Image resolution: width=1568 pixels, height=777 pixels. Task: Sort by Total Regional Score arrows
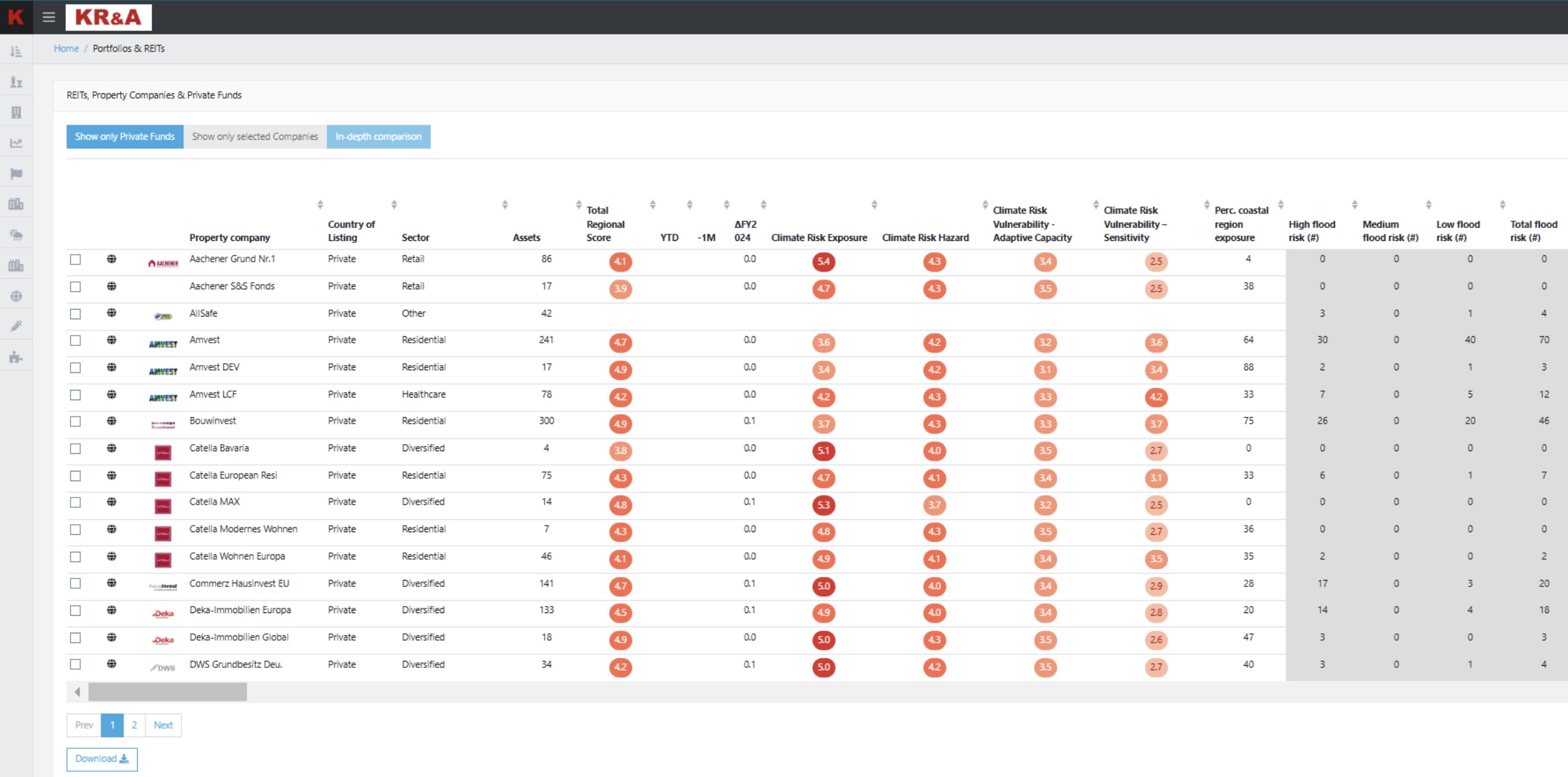point(653,204)
